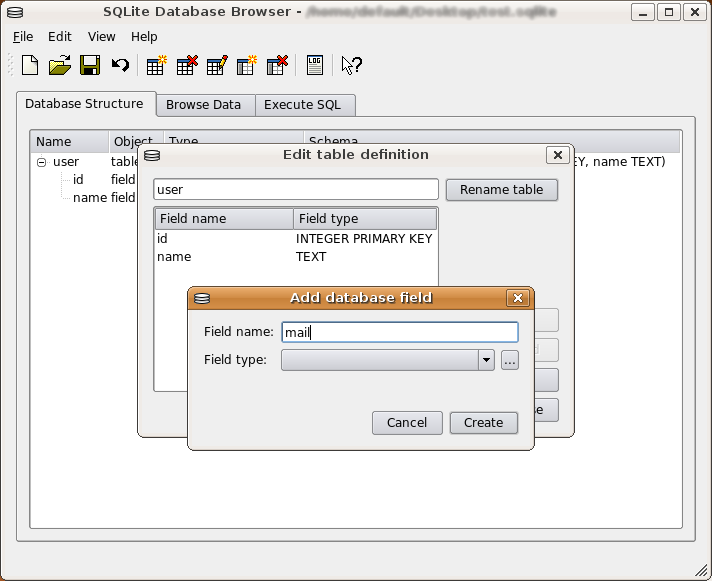Click the New Database icon
The width and height of the screenshot is (712, 581).
[x=30, y=66]
